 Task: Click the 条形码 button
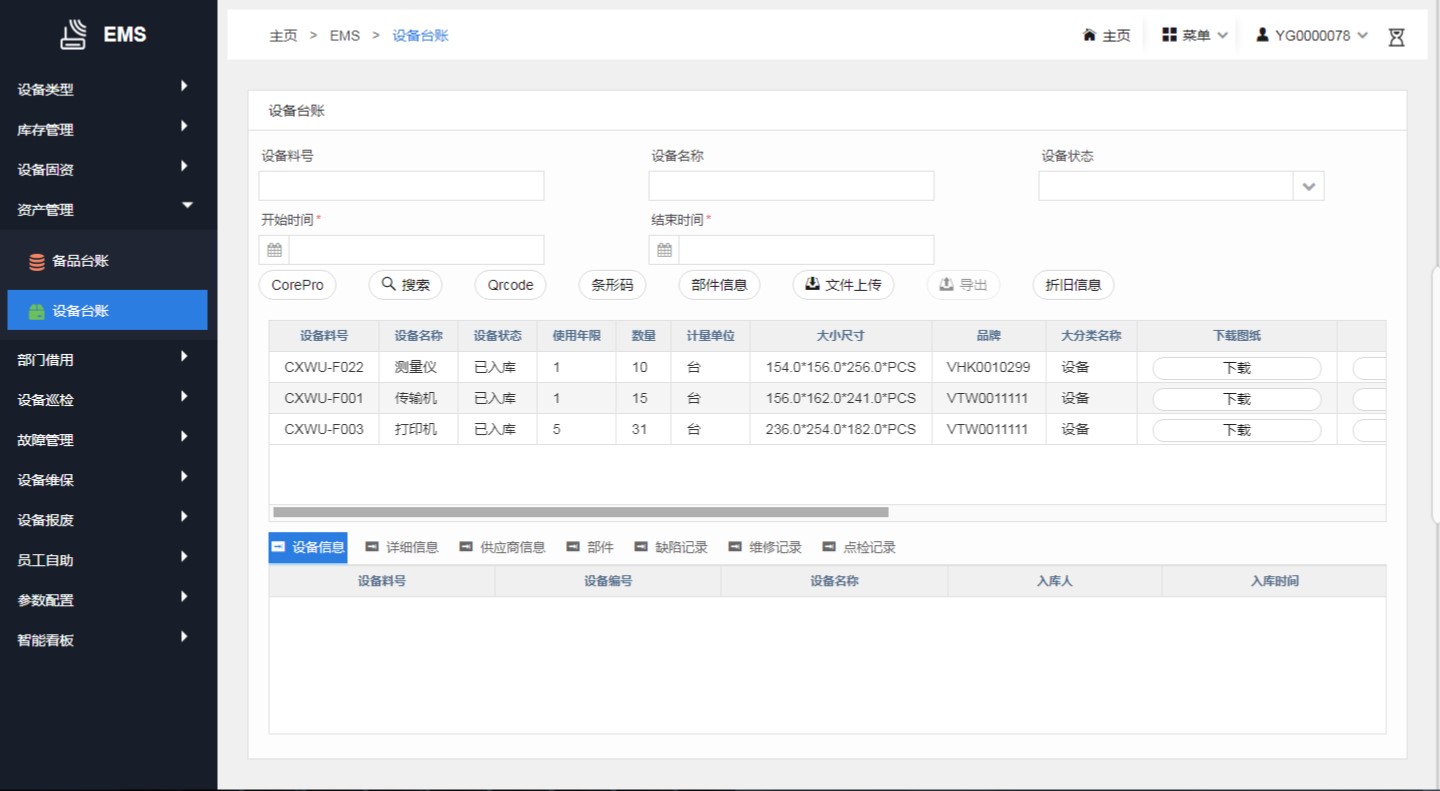pos(612,285)
